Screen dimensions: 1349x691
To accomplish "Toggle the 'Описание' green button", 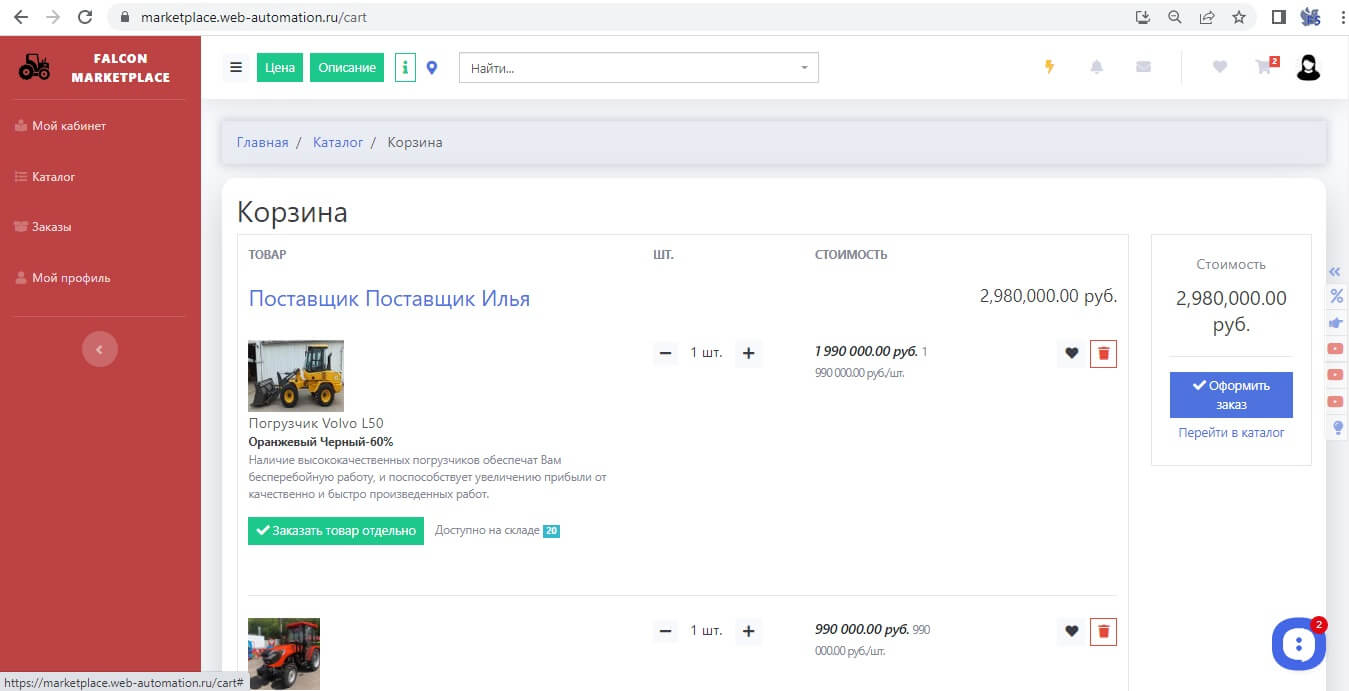I will point(347,68).
